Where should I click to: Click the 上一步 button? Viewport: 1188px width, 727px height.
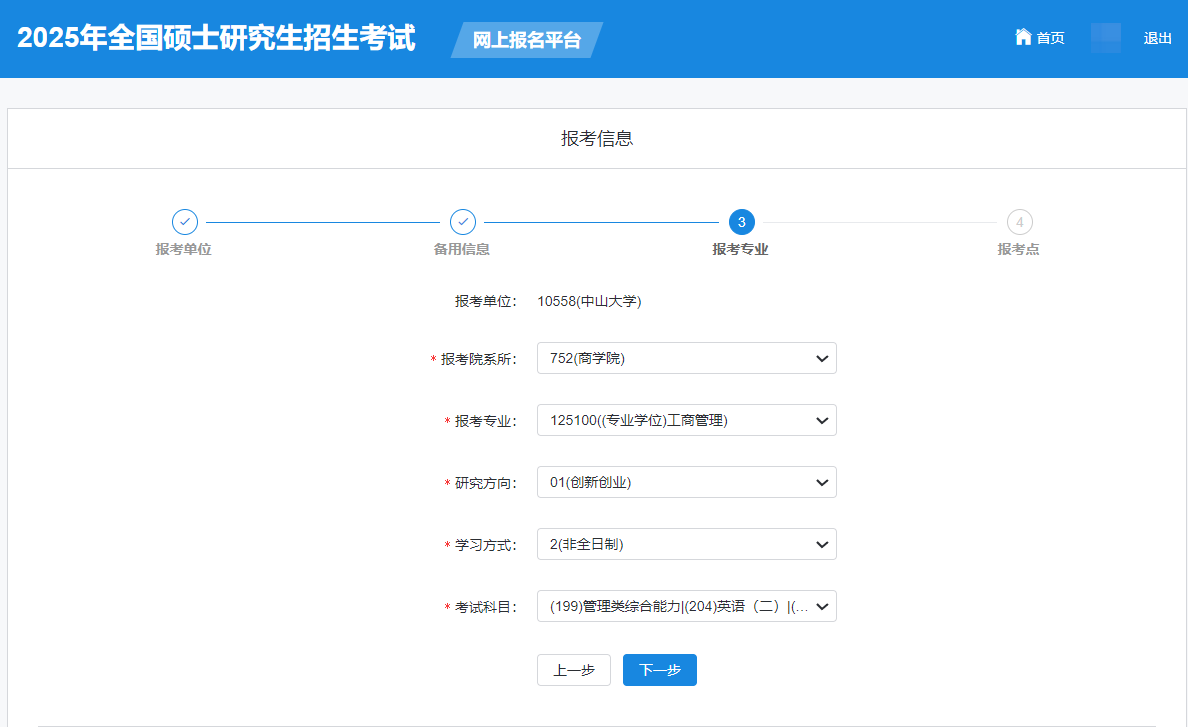[574, 670]
